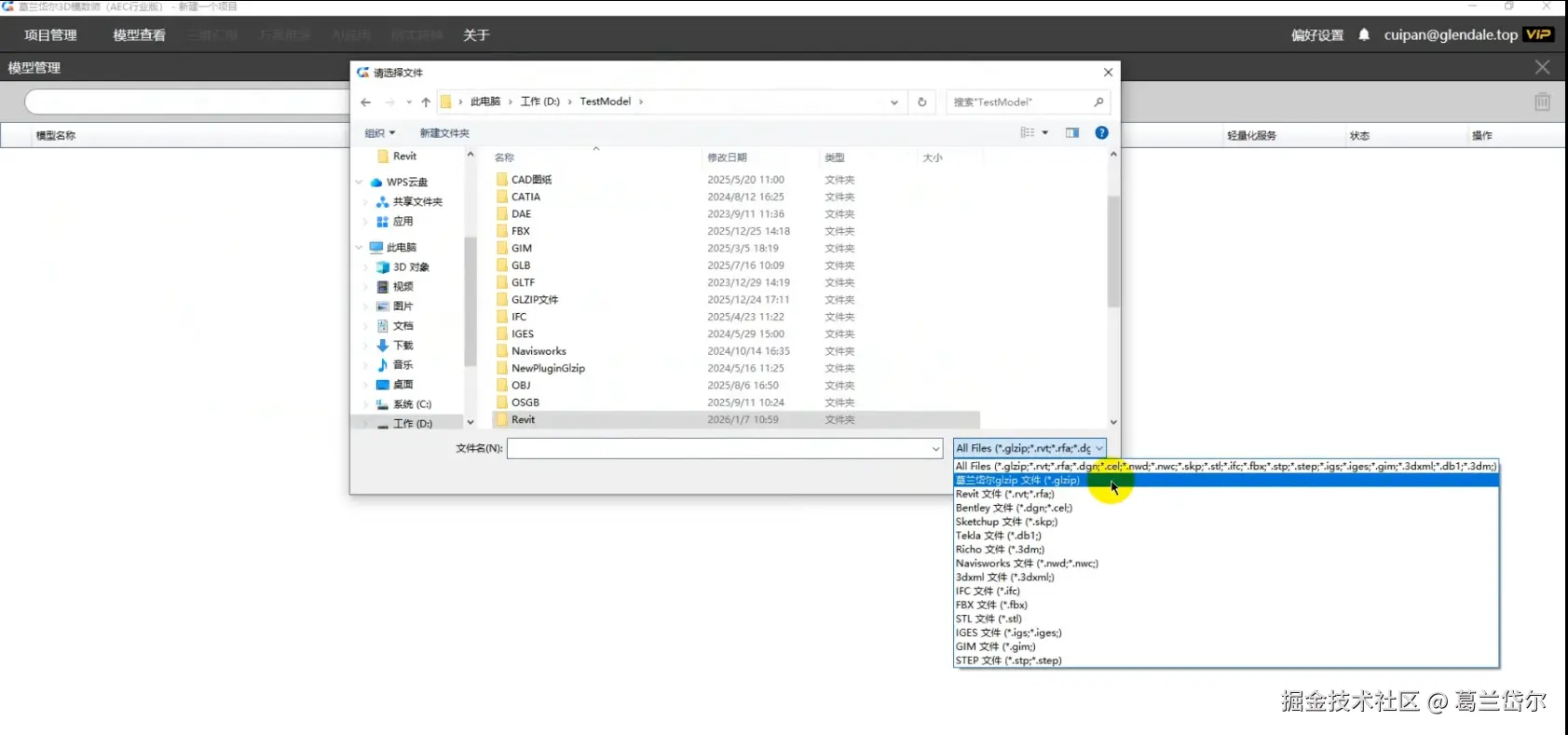The height and width of the screenshot is (735, 1568).
Task: Choose STEP 文件 filter option
Action: [x=1226, y=660]
